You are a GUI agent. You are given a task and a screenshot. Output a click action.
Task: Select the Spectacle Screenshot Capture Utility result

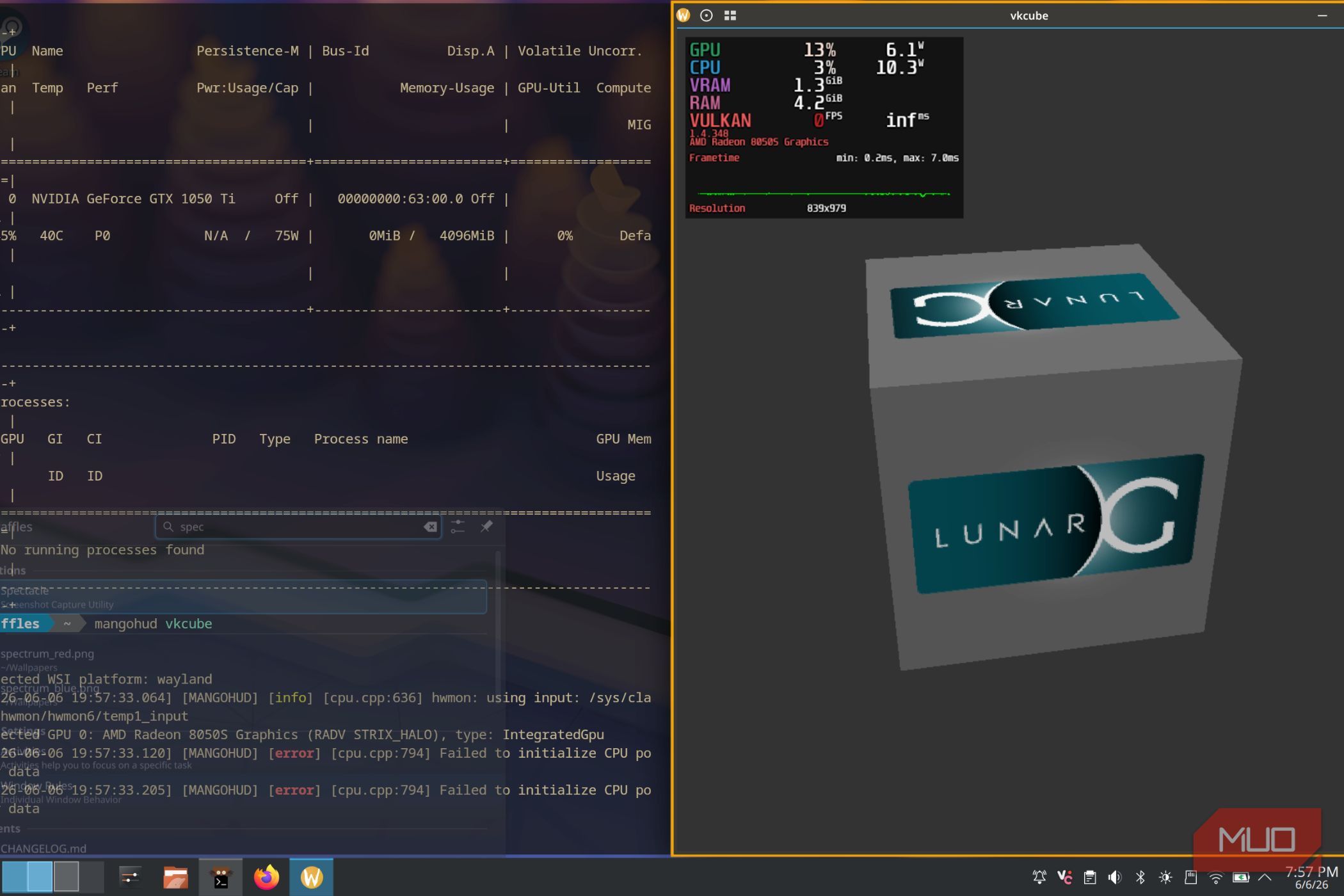coord(243,596)
